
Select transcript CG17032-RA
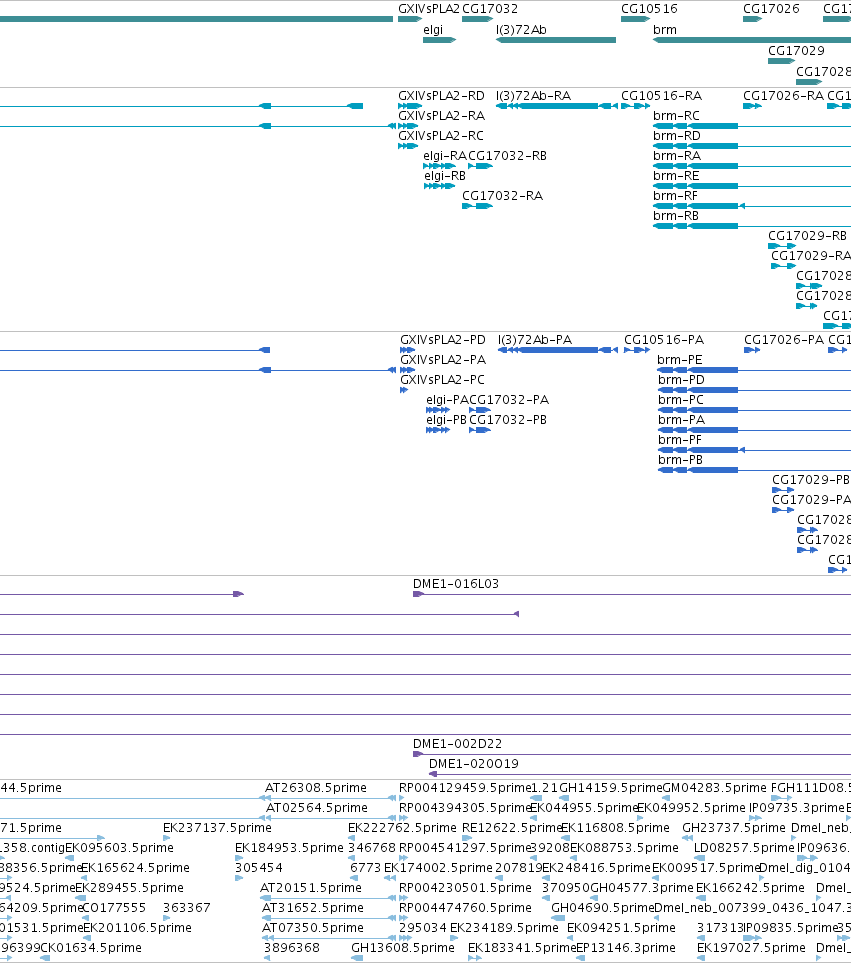(x=502, y=196)
